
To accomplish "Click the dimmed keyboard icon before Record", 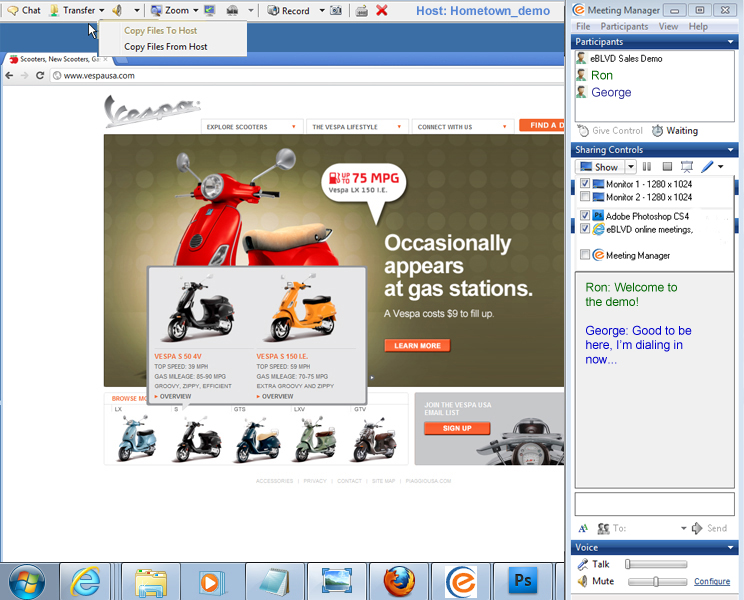I will click(x=232, y=10).
